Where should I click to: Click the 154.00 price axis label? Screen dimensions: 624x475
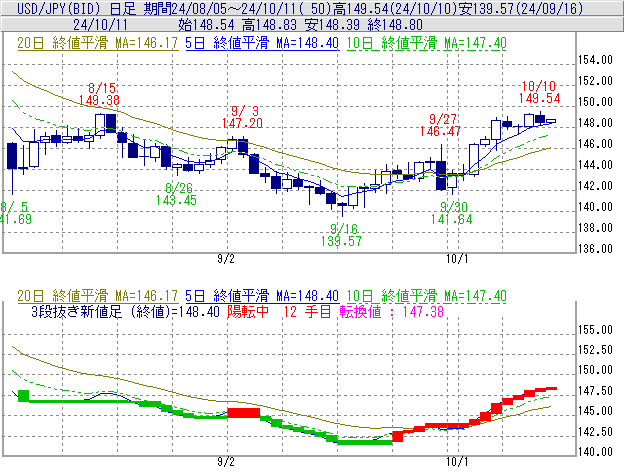596,60
